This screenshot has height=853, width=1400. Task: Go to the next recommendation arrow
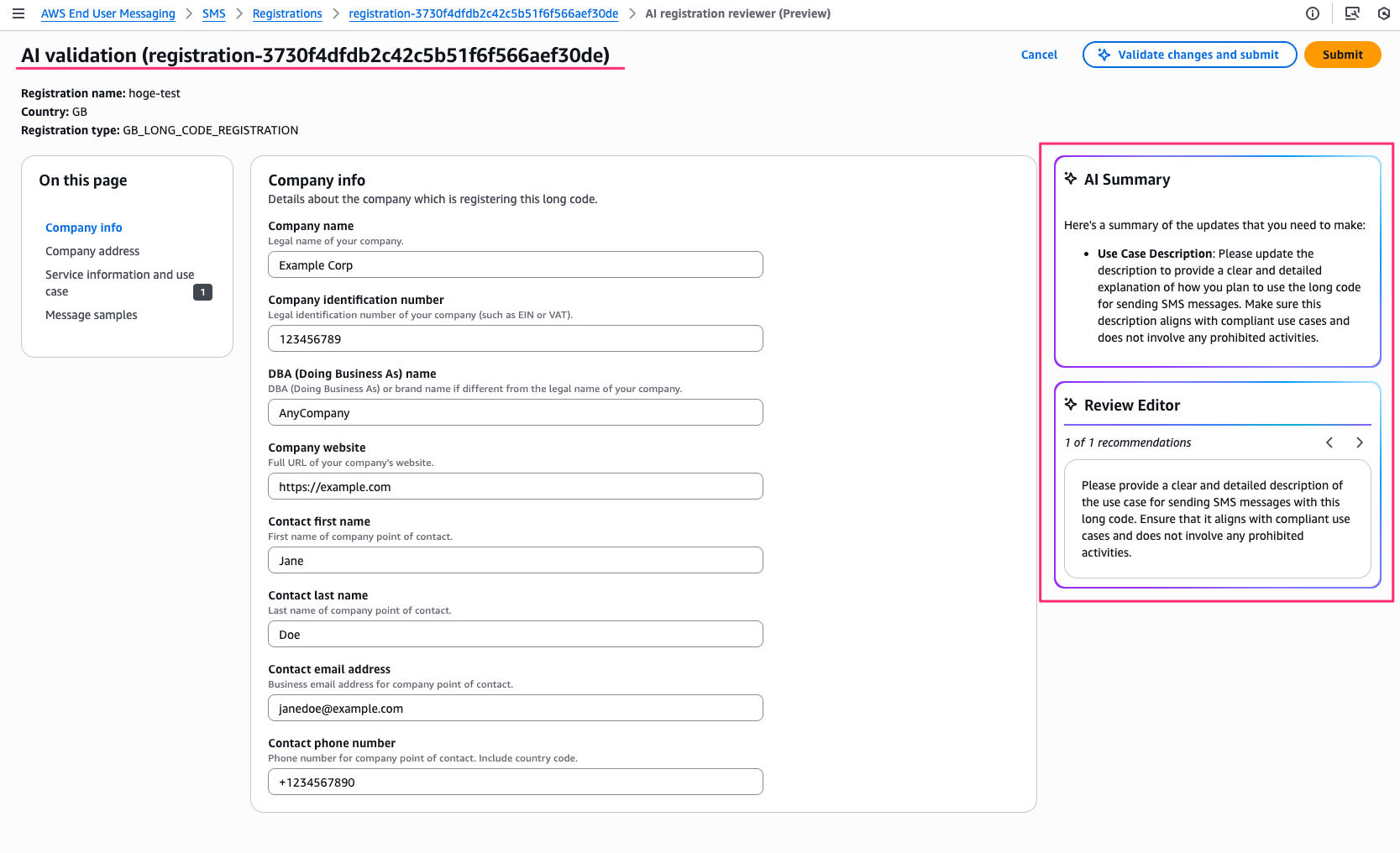pos(1360,442)
